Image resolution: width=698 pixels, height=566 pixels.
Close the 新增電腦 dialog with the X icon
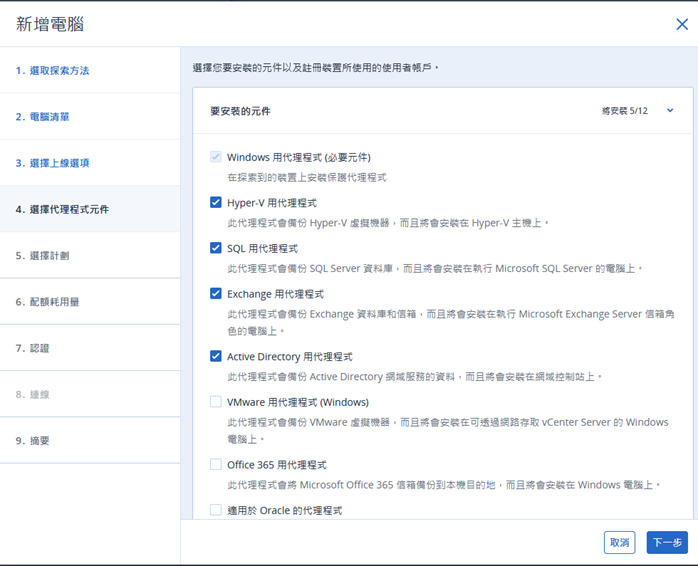coord(682,24)
